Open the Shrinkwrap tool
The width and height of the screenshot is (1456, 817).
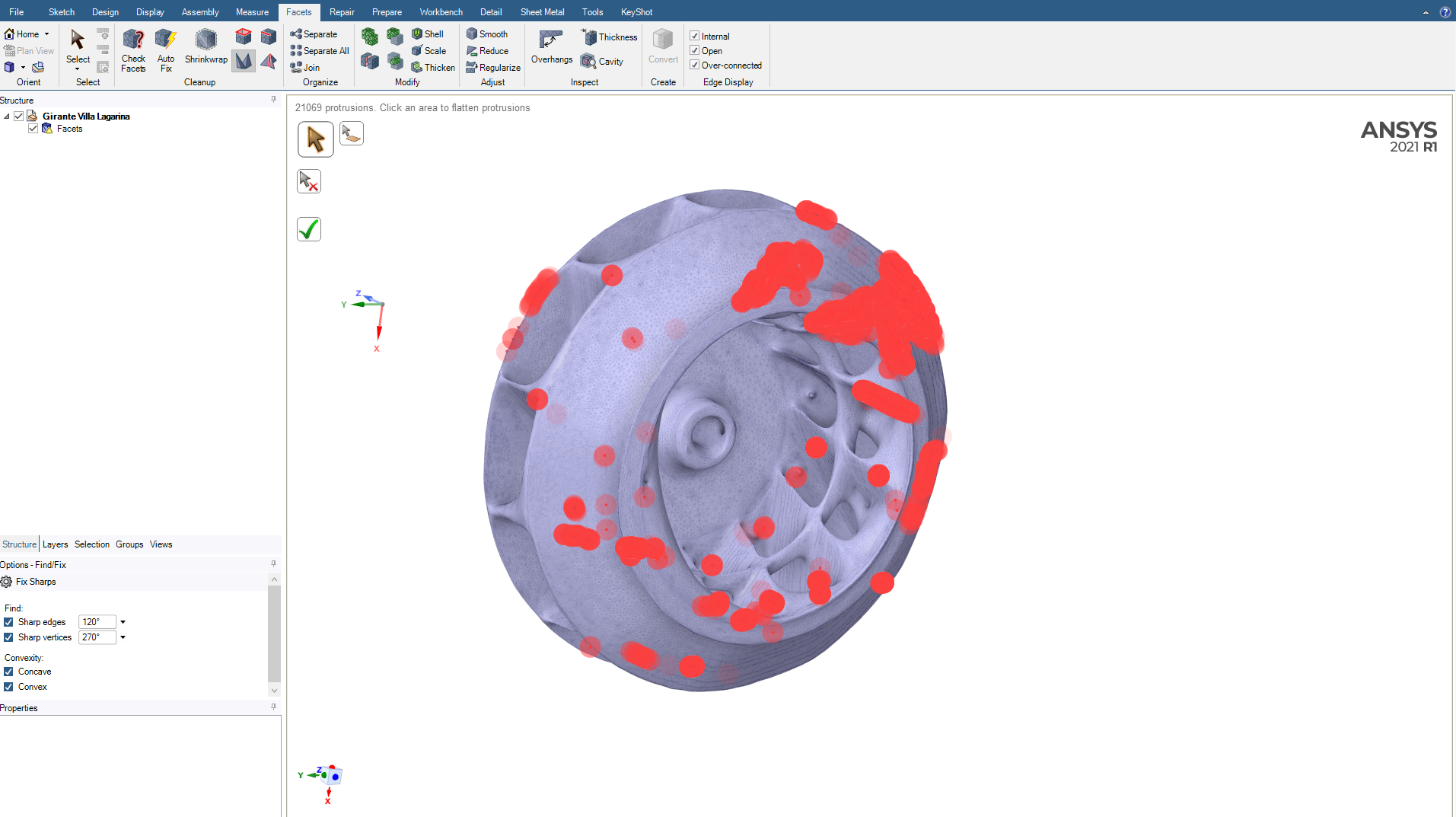coord(205,47)
